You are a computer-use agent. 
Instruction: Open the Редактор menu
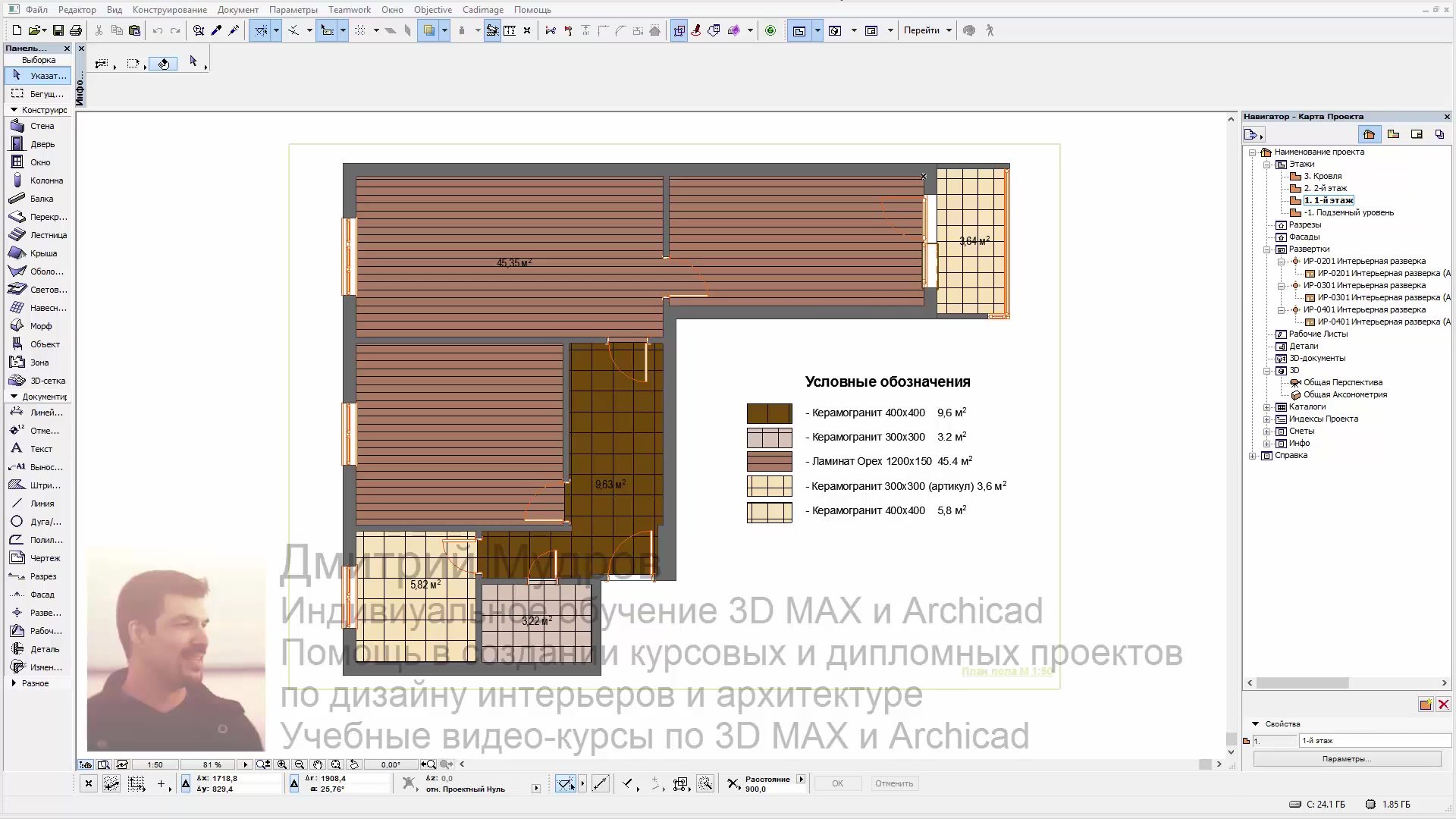tap(77, 10)
